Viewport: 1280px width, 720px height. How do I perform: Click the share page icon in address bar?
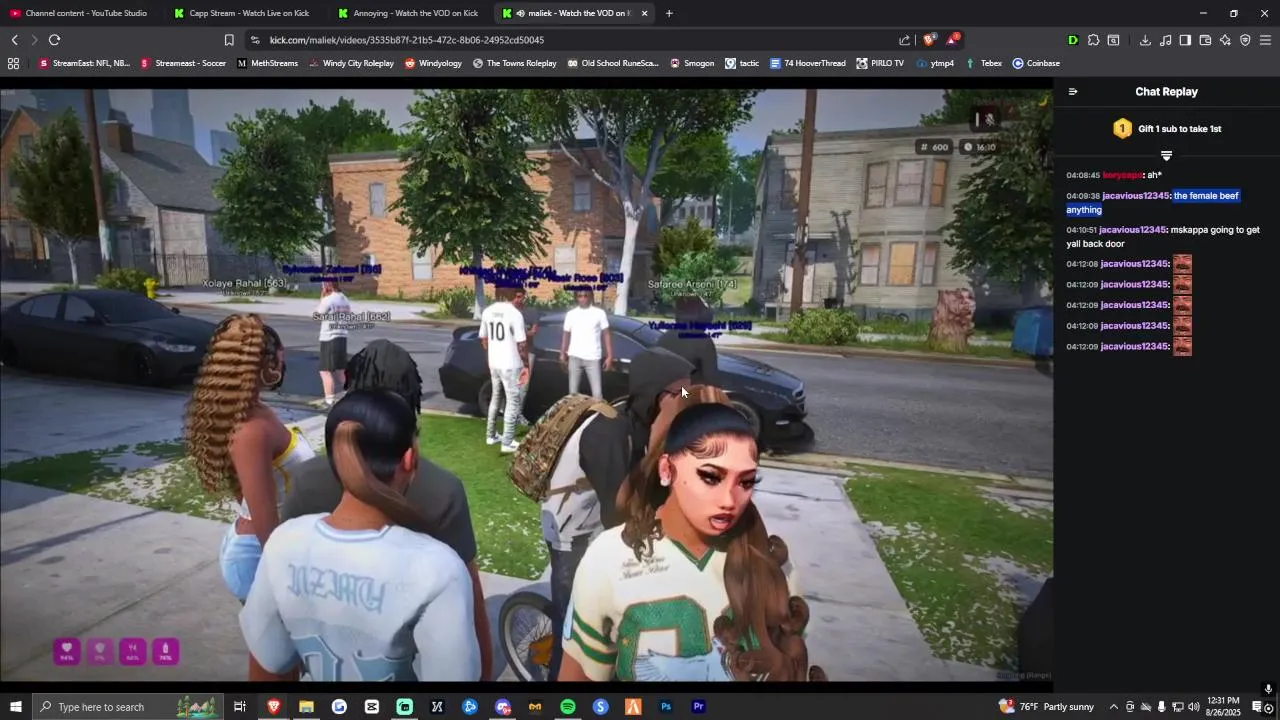905,40
